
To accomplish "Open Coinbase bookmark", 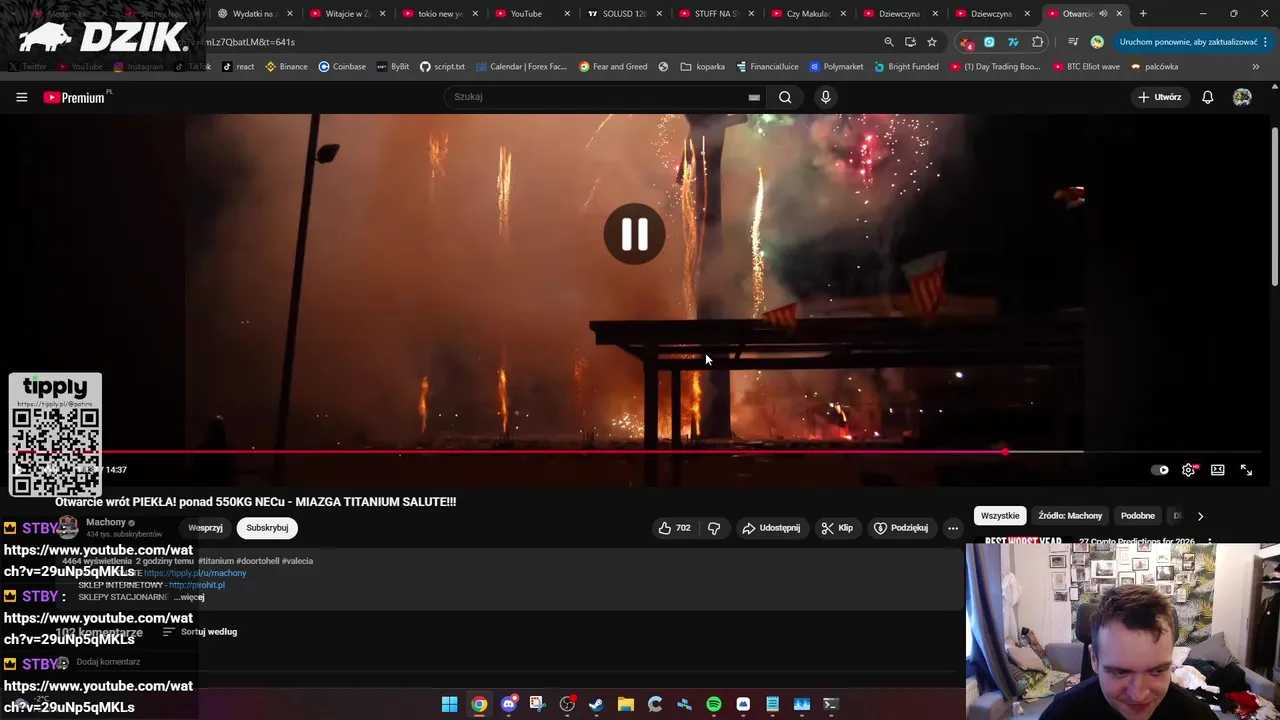I will tap(342, 67).
